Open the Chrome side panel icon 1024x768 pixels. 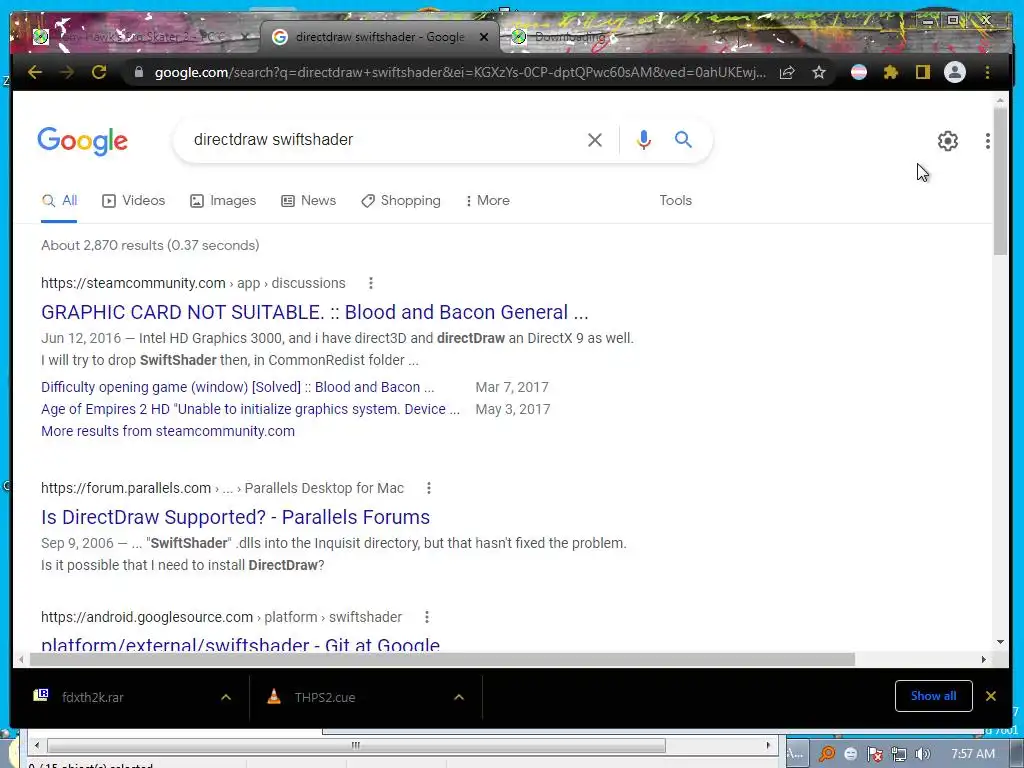(x=922, y=72)
